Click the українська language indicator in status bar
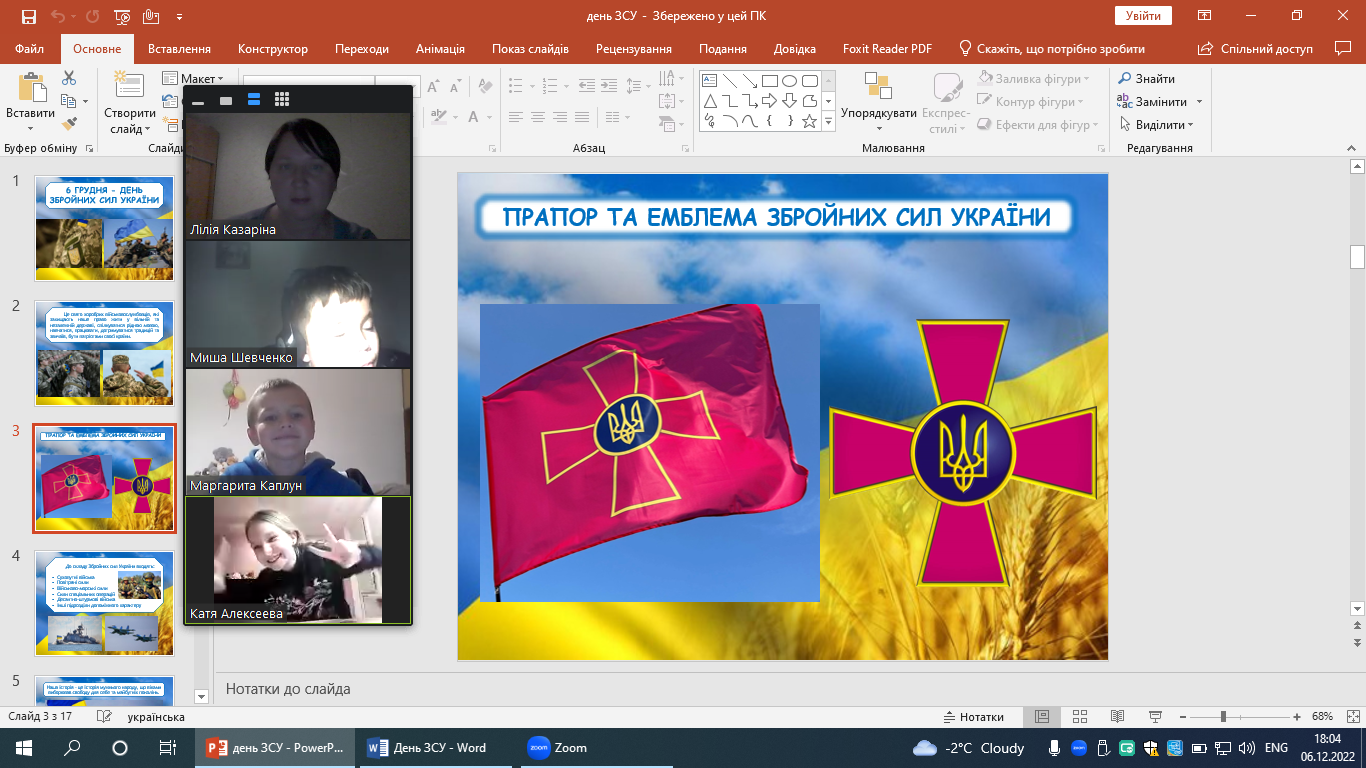The width and height of the screenshot is (1366, 768). point(156,717)
